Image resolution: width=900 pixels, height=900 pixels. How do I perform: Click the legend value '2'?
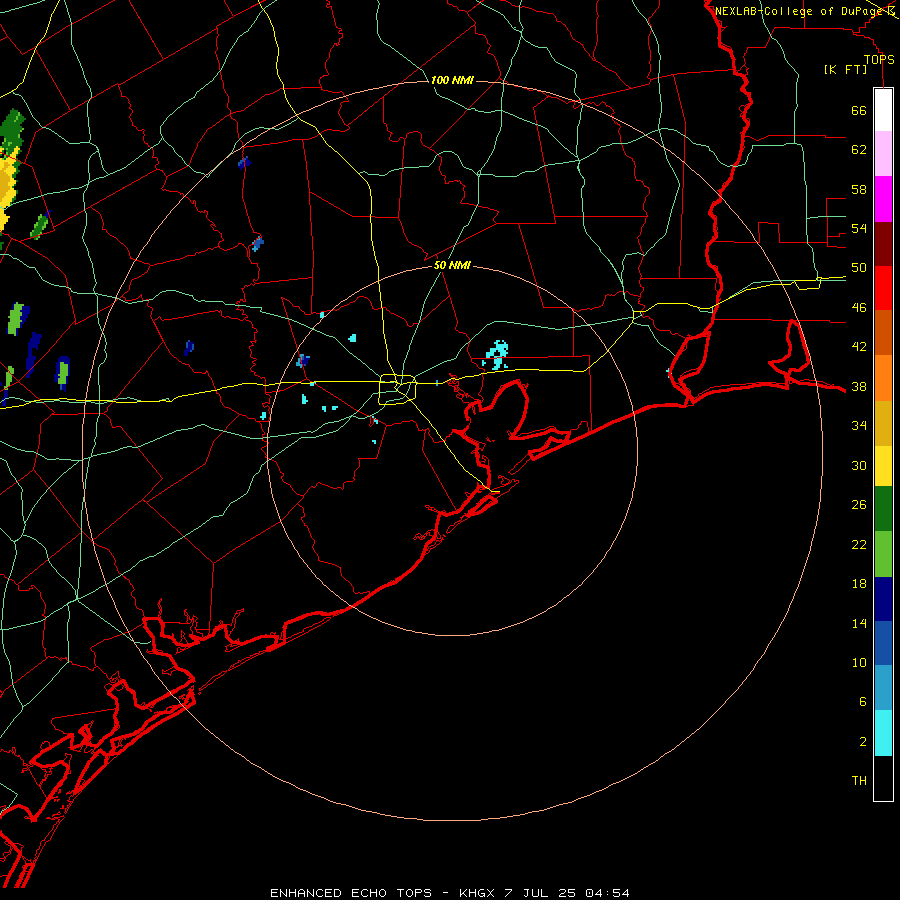[x=862, y=742]
